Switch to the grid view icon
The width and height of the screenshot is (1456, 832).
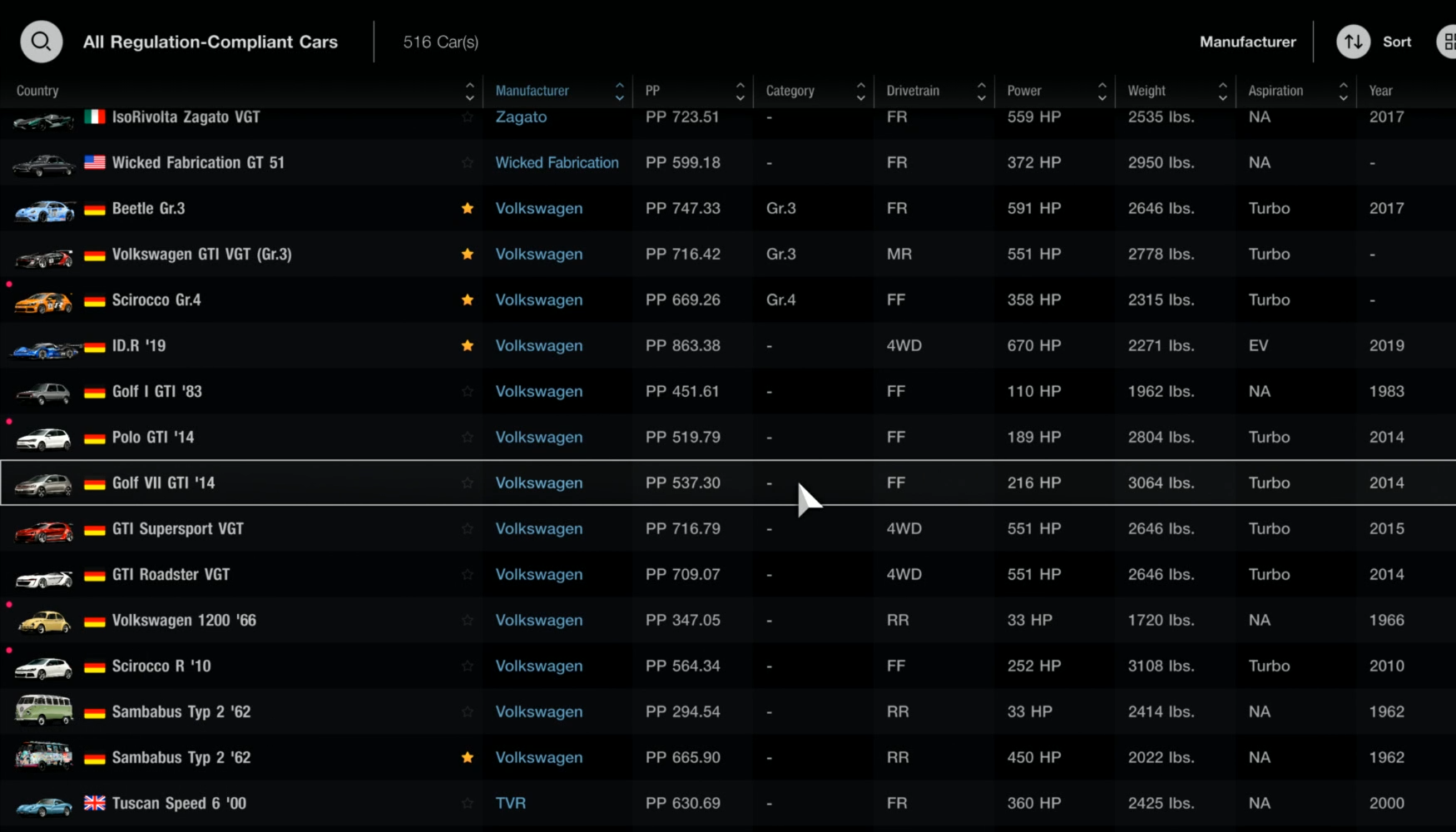(x=1448, y=42)
